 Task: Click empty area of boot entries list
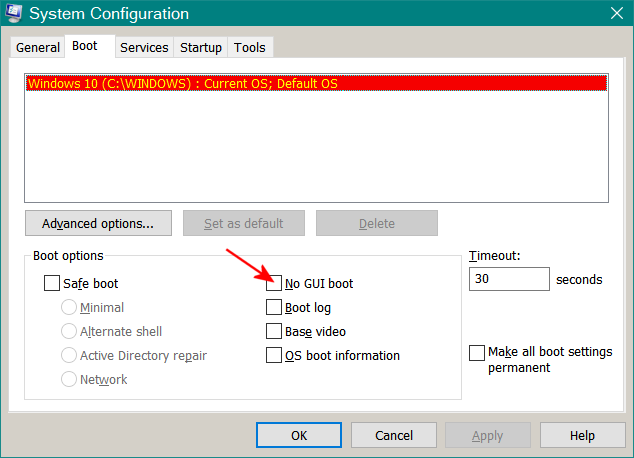tap(317, 148)
